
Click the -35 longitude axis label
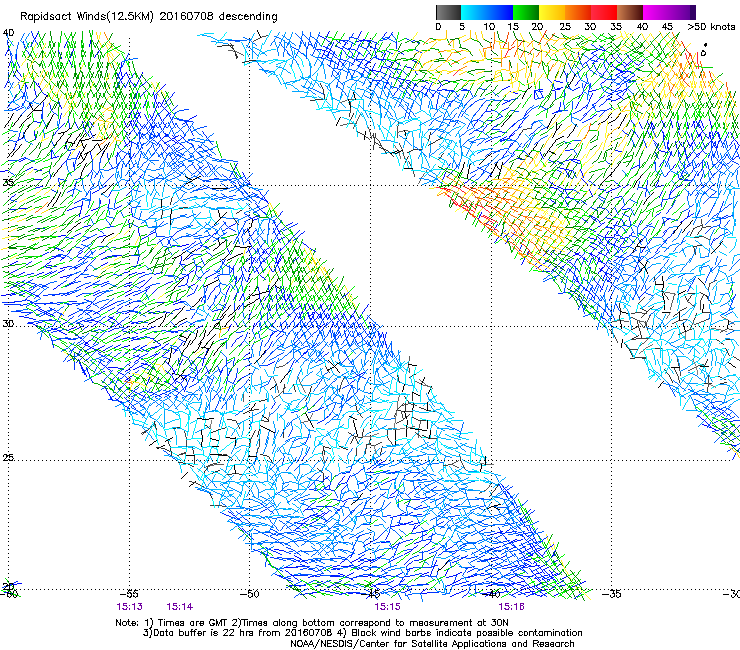pos(612,594)
